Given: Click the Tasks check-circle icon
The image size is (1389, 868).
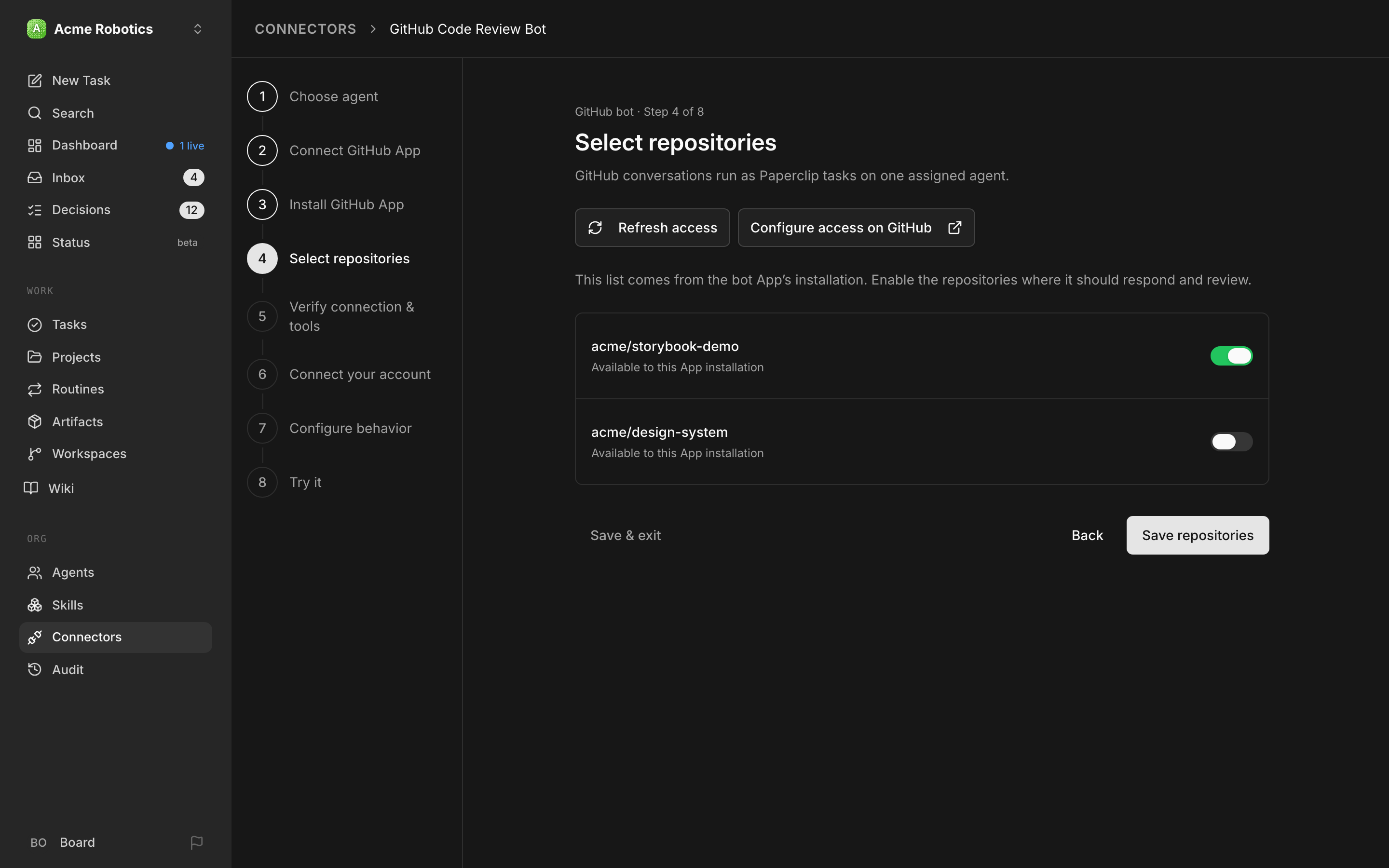Looking at the screenshot, I should (x=34, y=325).
